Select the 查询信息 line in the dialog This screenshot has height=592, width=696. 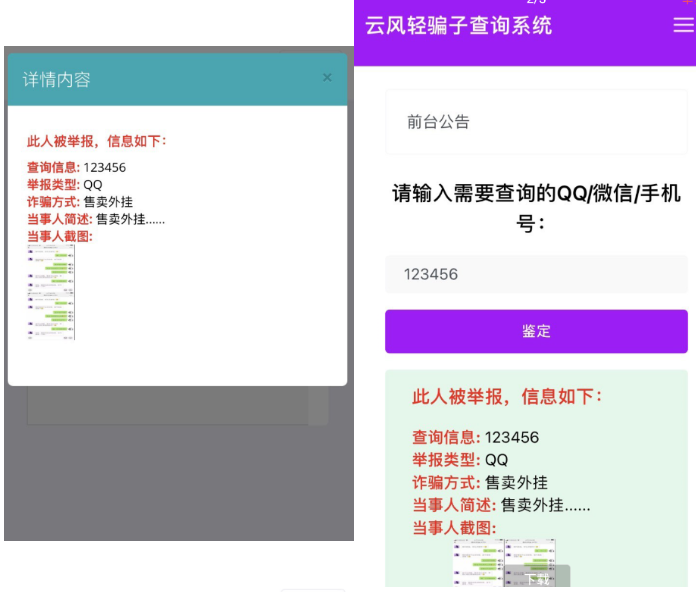coord(77,167)
